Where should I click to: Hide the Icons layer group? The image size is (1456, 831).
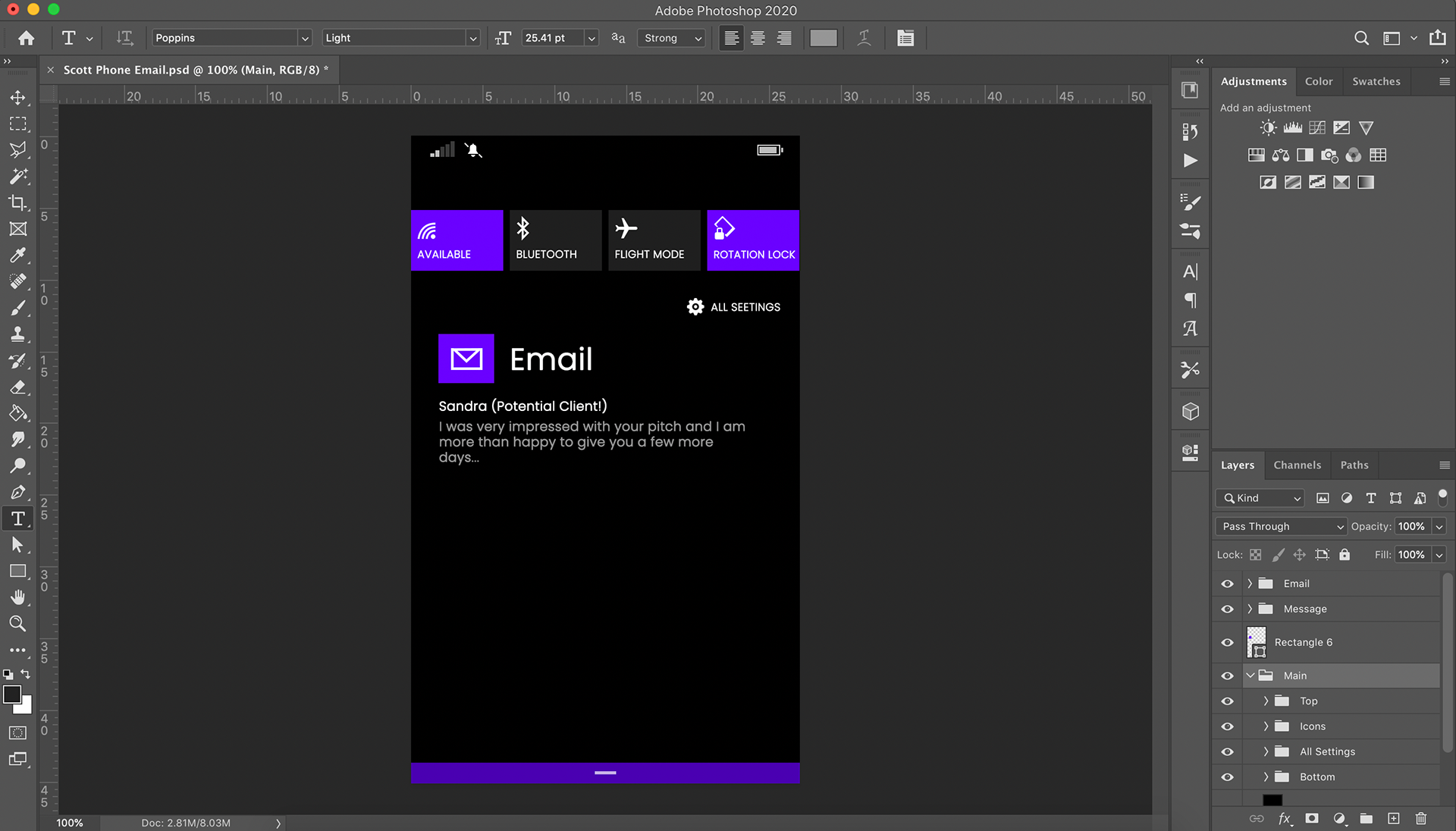click(x=1227, y=726)
